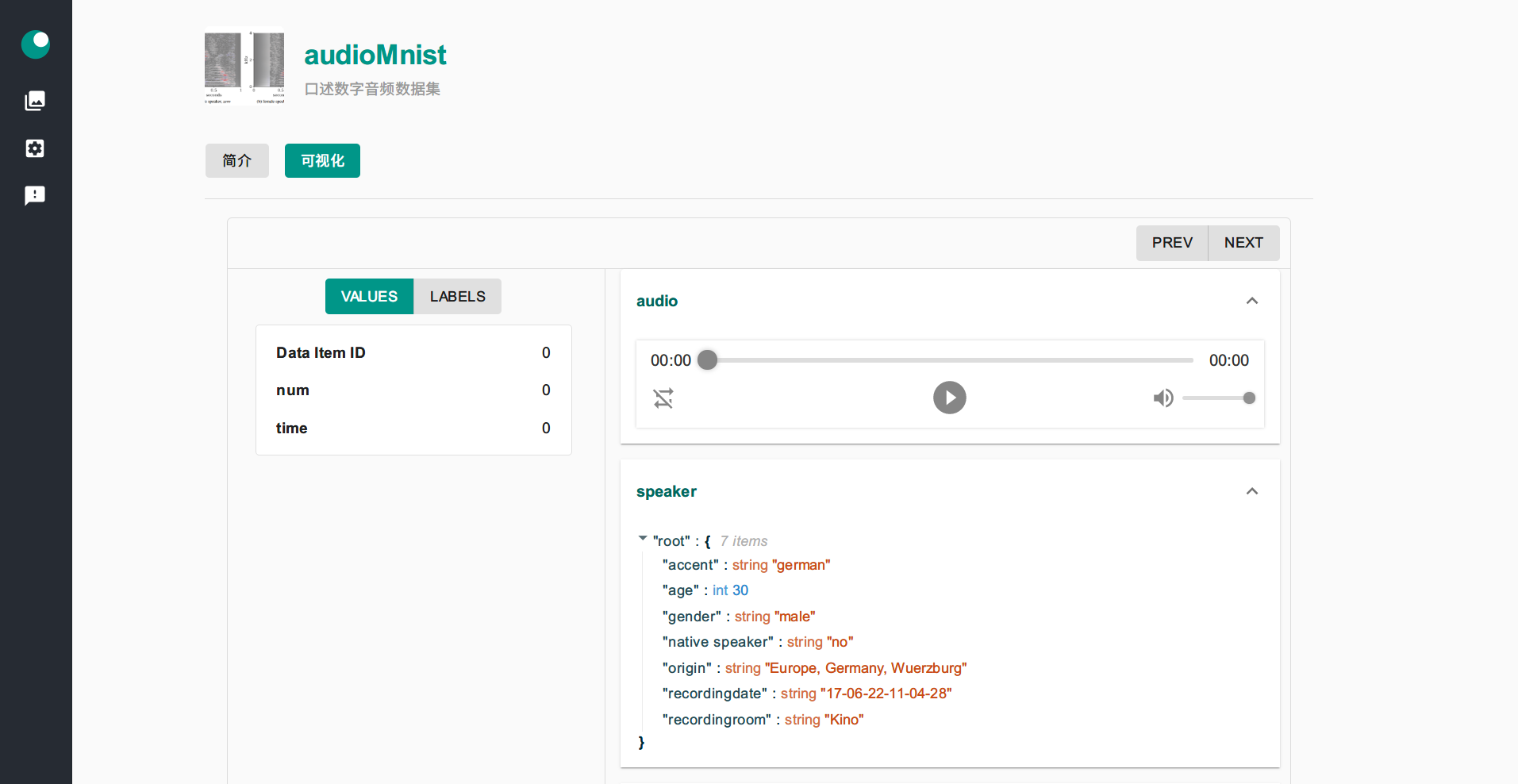Click the "time" row label
Viewport: 1518px width, 784px height.
tap(291, 428)
